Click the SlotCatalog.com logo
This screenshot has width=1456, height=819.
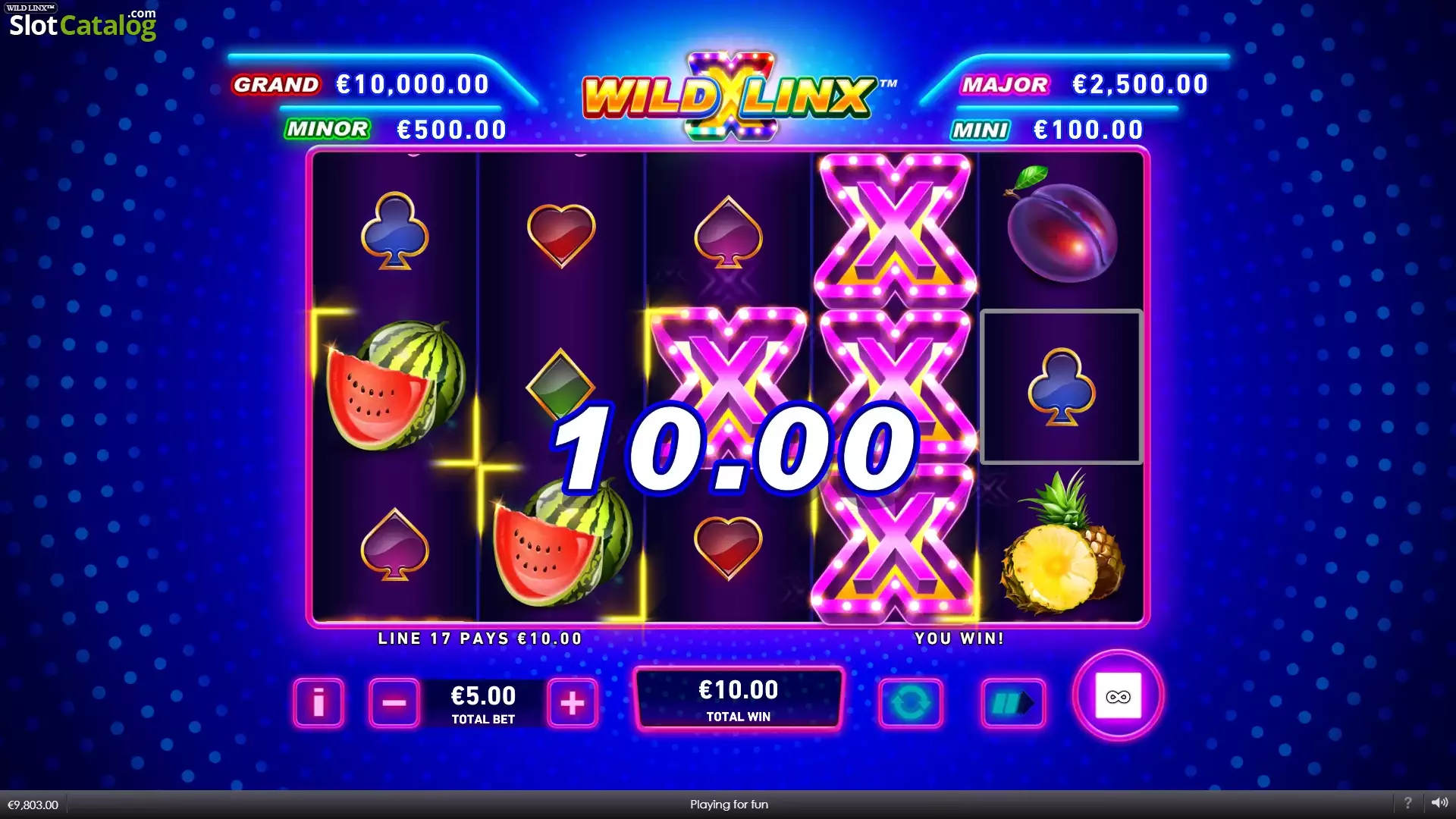[82, 23]
